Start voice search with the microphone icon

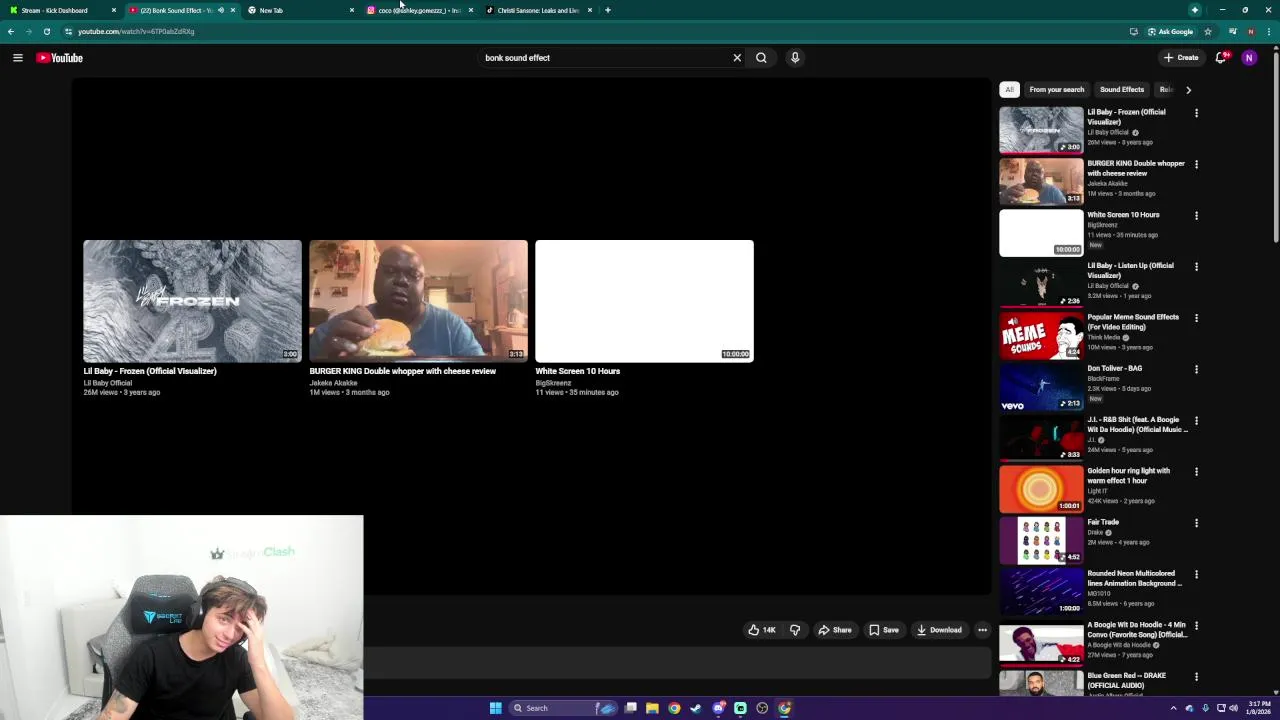pos(795,58)
